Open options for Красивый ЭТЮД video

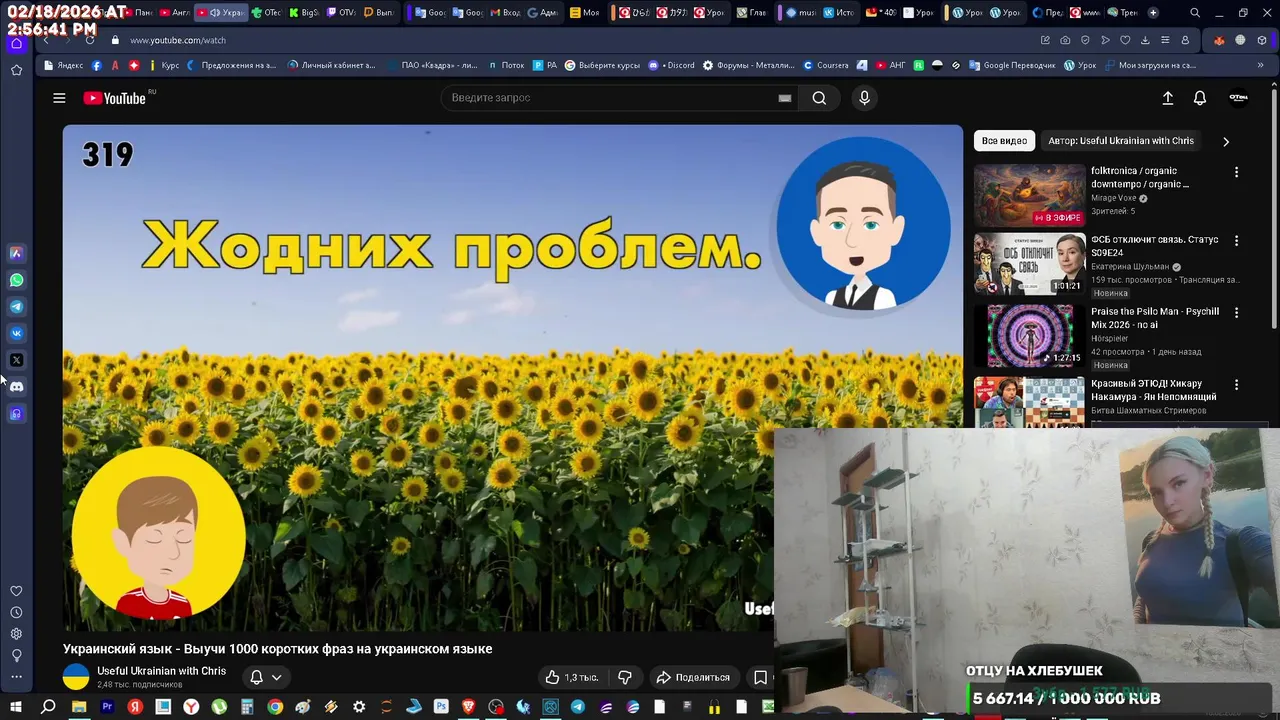[x=1236, y=385]
